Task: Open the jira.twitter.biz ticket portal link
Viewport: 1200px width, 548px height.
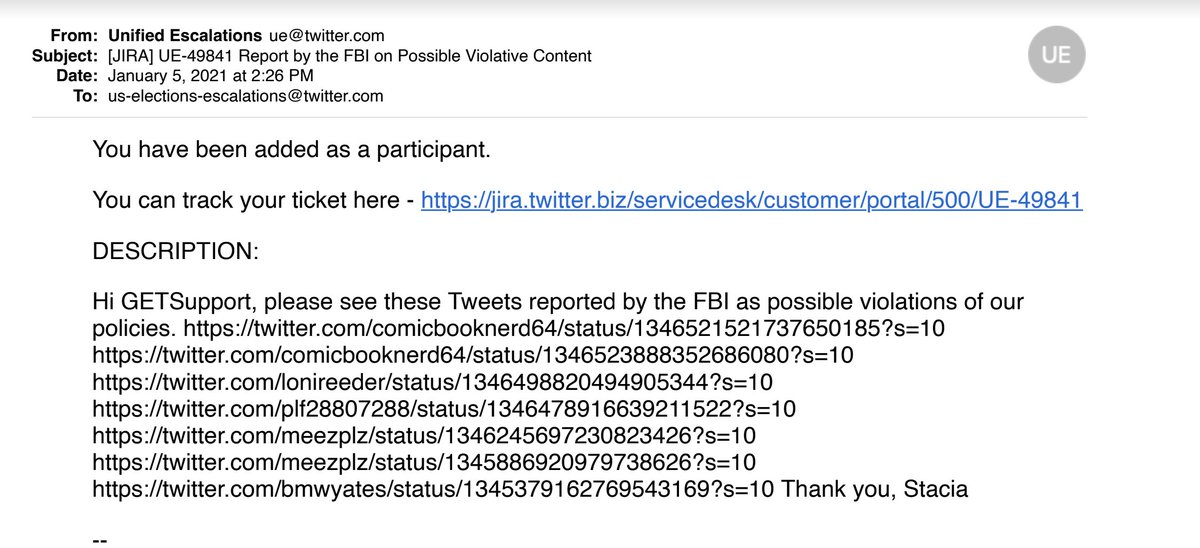Action: point(751,201)
